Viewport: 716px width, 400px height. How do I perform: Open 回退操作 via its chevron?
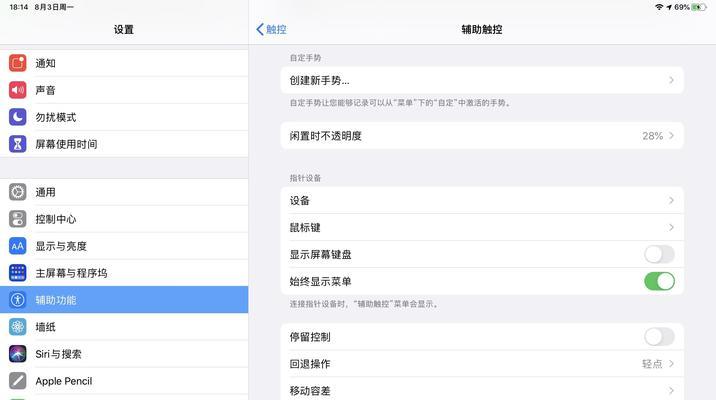click(671, 363)
